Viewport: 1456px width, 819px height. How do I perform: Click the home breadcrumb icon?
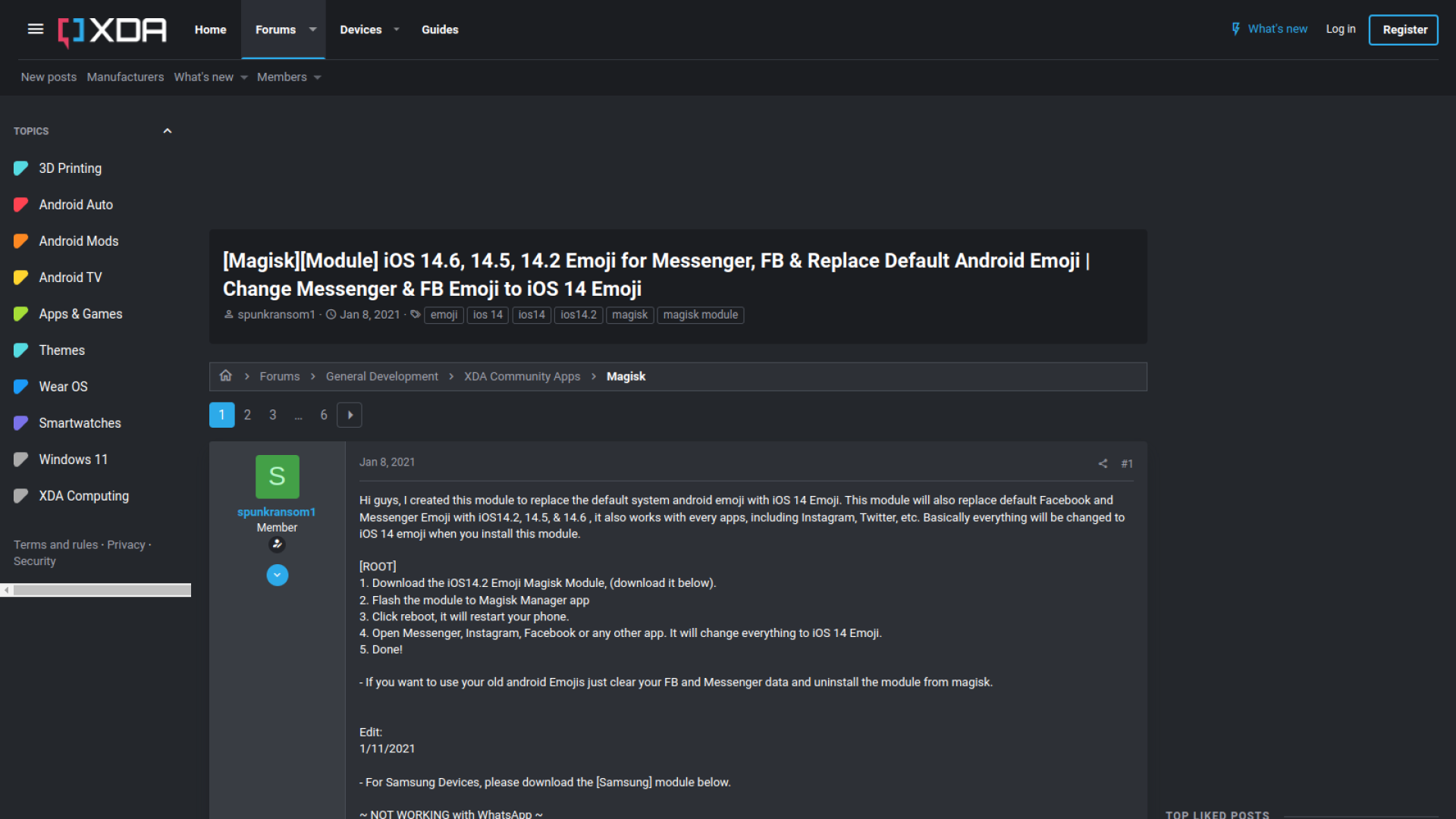point(225,376)
